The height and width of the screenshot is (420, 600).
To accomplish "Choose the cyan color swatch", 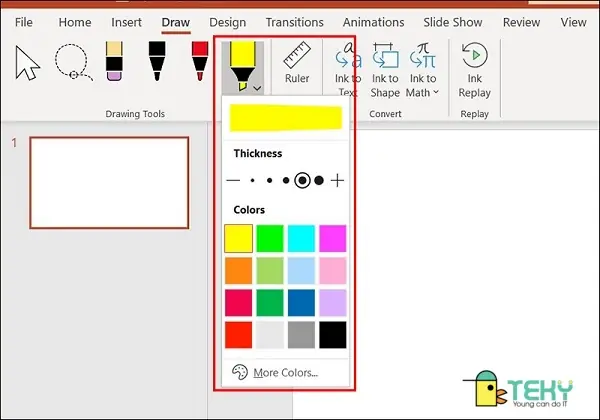I will [301, 239].
